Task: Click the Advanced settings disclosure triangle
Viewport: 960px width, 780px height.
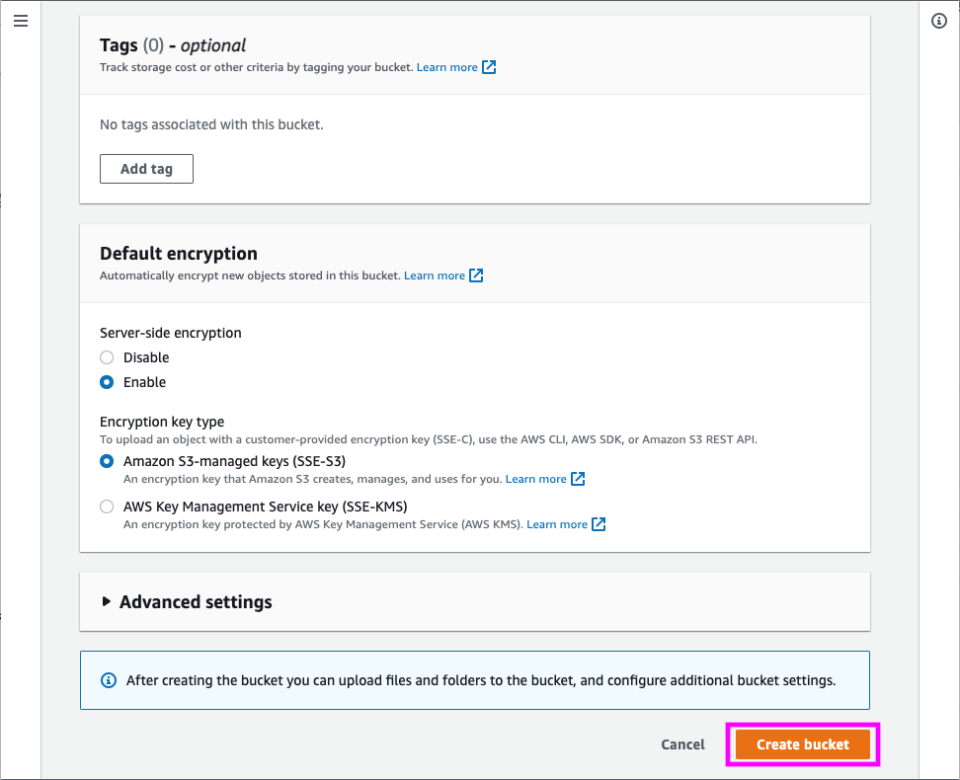Action: (107, 602)
